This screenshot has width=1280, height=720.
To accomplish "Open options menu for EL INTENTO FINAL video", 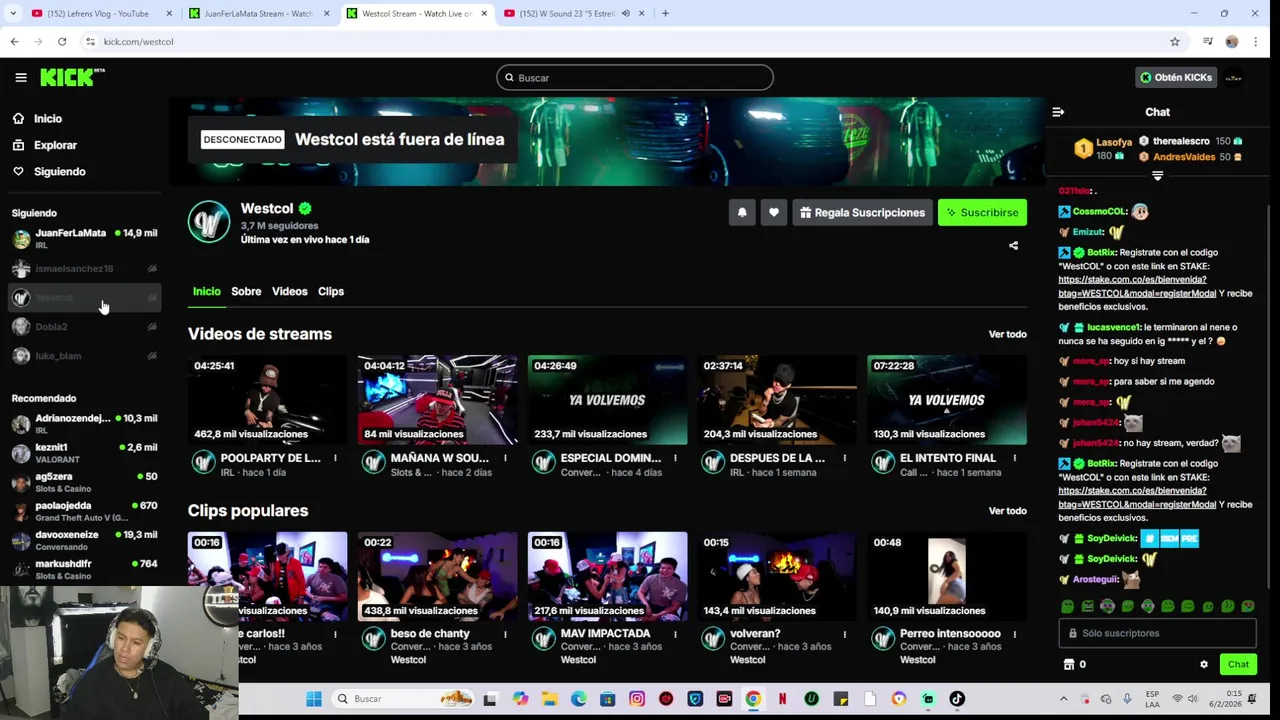I will click(1015, 458).
